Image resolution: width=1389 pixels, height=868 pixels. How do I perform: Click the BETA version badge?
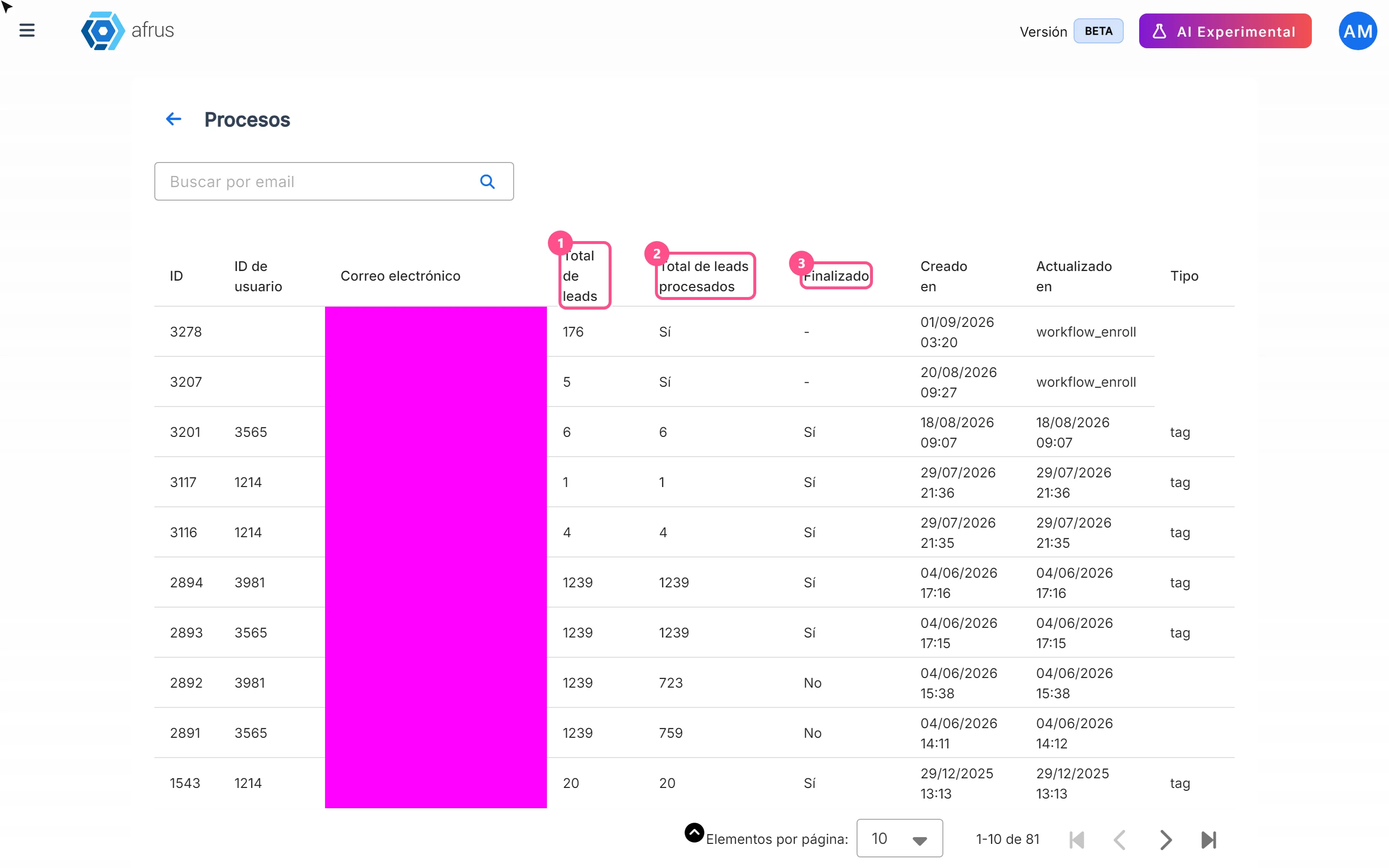click(1098, 31)
